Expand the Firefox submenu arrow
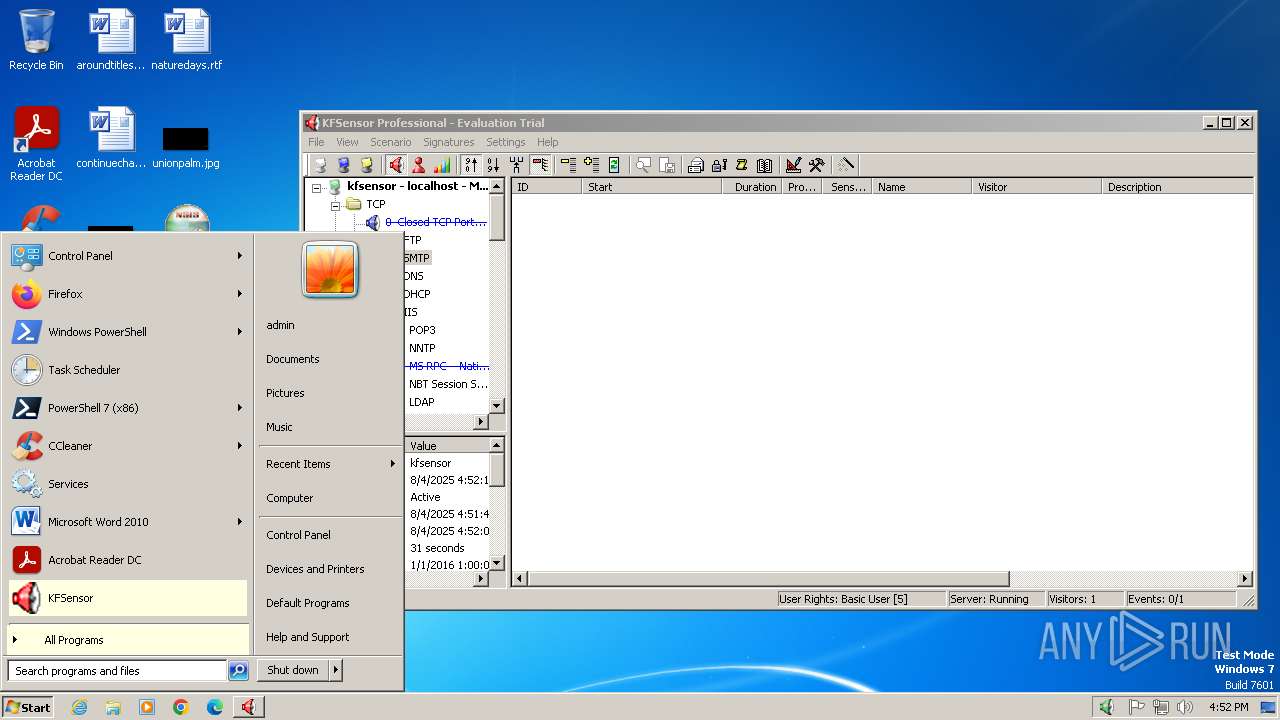This screenshot has height=720, width=1280. click(239, 294)
